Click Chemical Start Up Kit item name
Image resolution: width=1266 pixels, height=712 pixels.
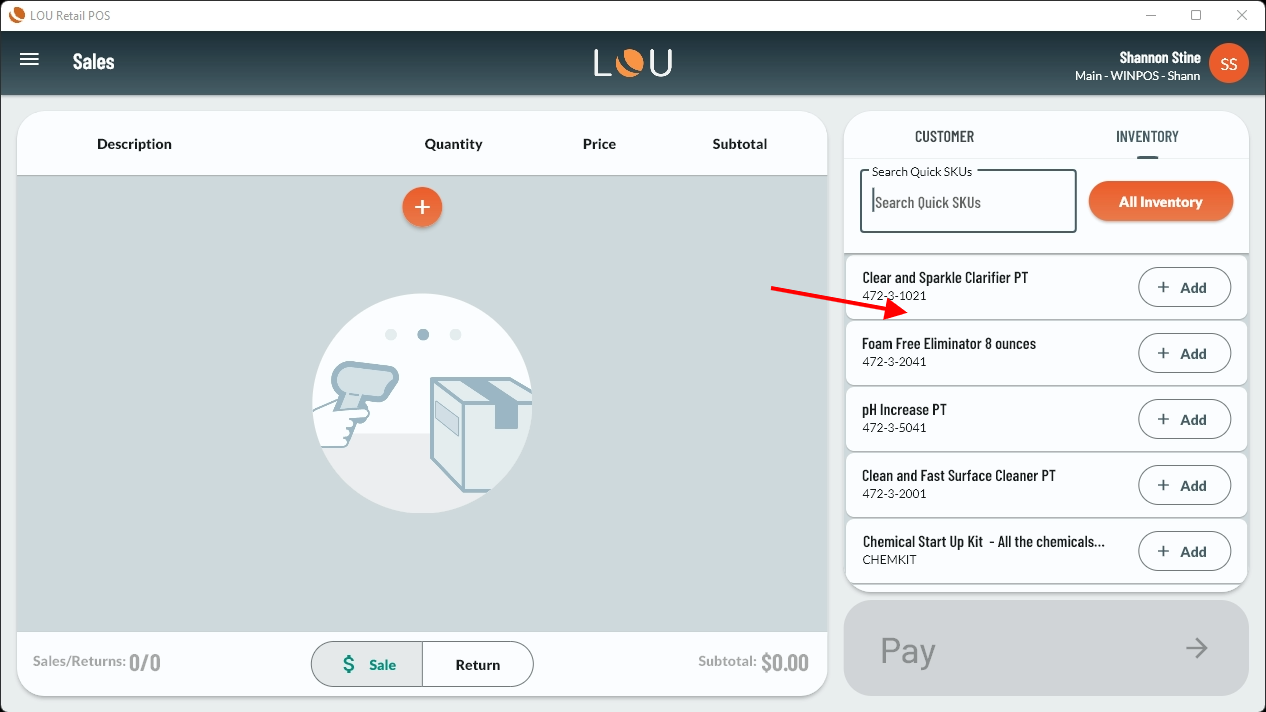[984, 542]
